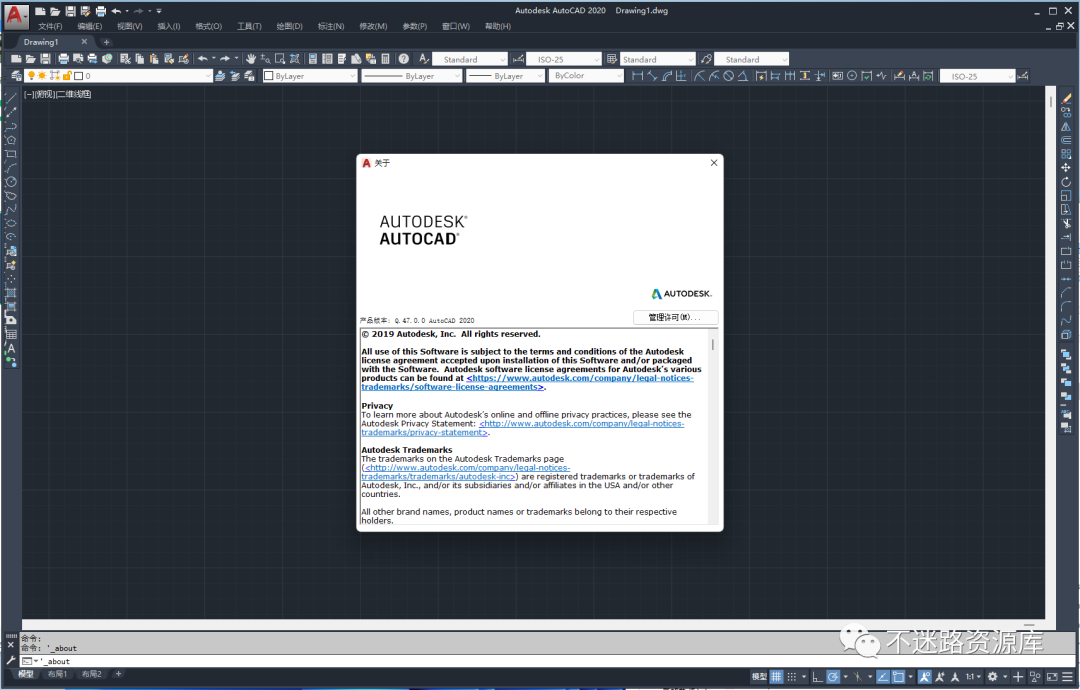The image size is (1080, 690).
Task: Select the Line tool in draw toolbar
Action: (10, 98)
